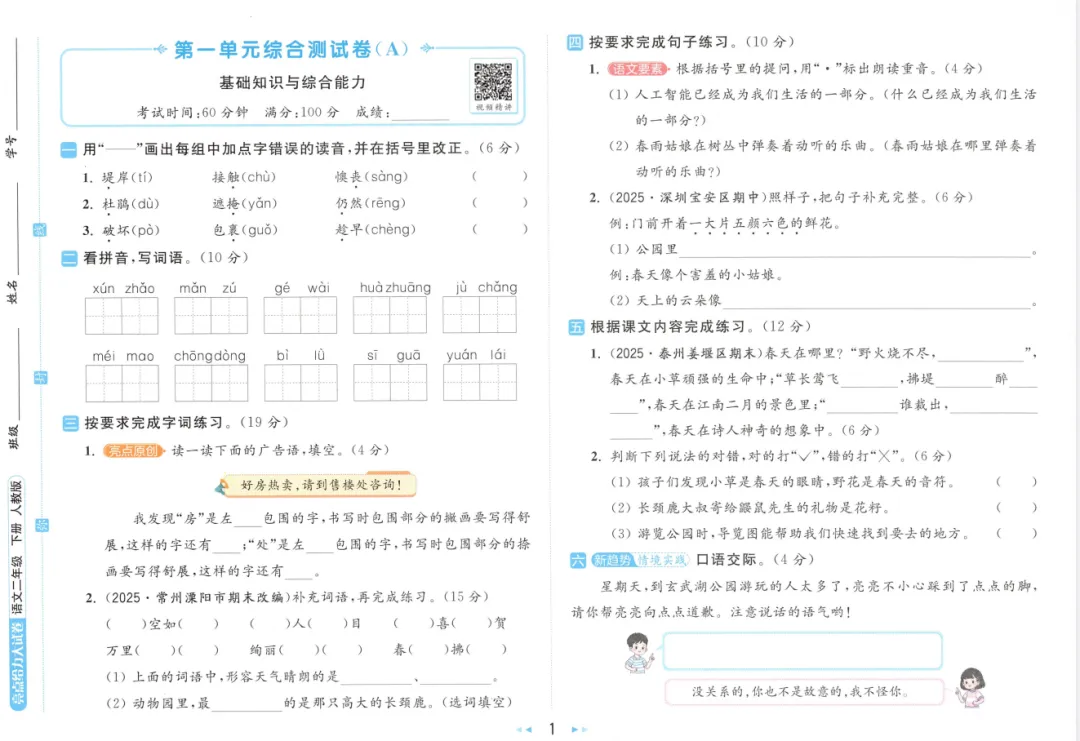Select the section 三 number box

70,423
